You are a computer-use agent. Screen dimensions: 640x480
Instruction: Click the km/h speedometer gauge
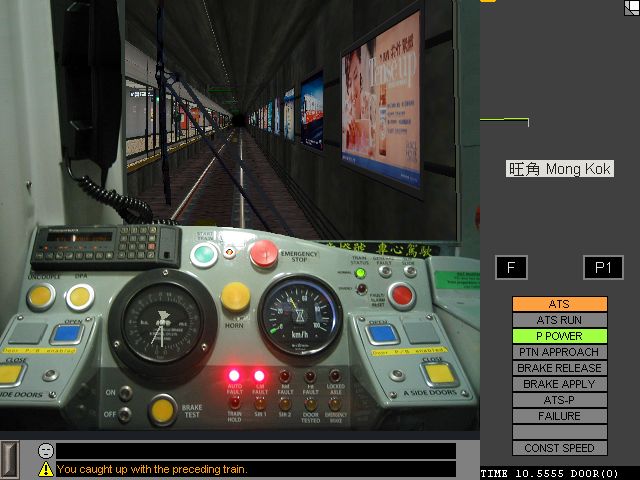coord(296,319)
